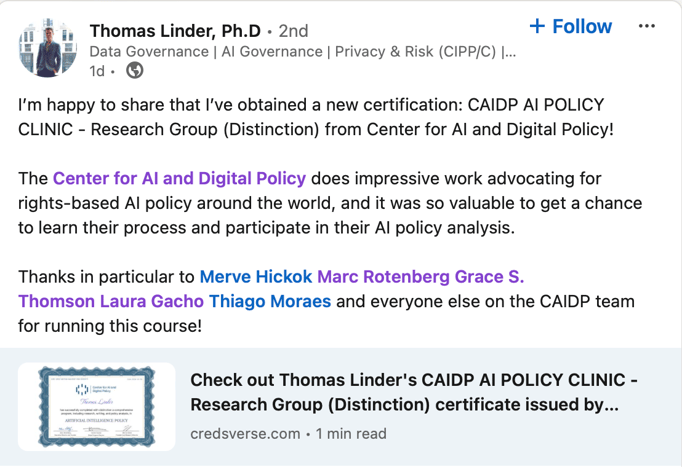Click the 1d post timestamp
The image size is (682, 467).
[97, 71]
